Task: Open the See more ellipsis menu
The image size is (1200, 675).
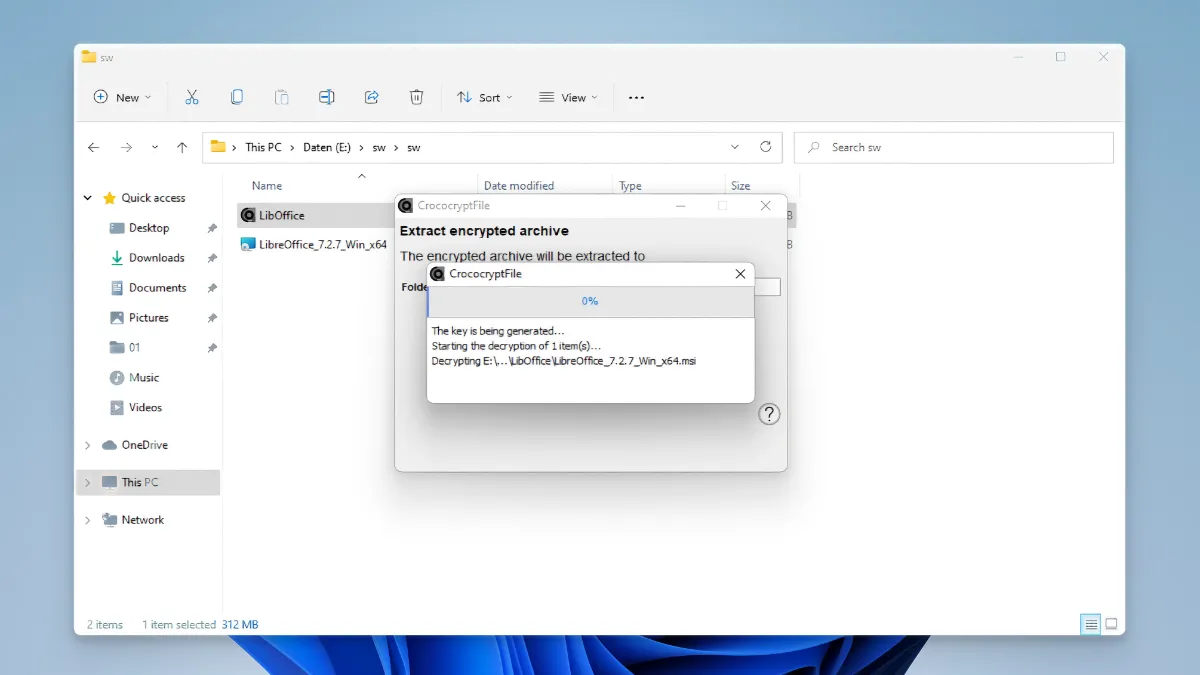Action: tap(636, 97)
